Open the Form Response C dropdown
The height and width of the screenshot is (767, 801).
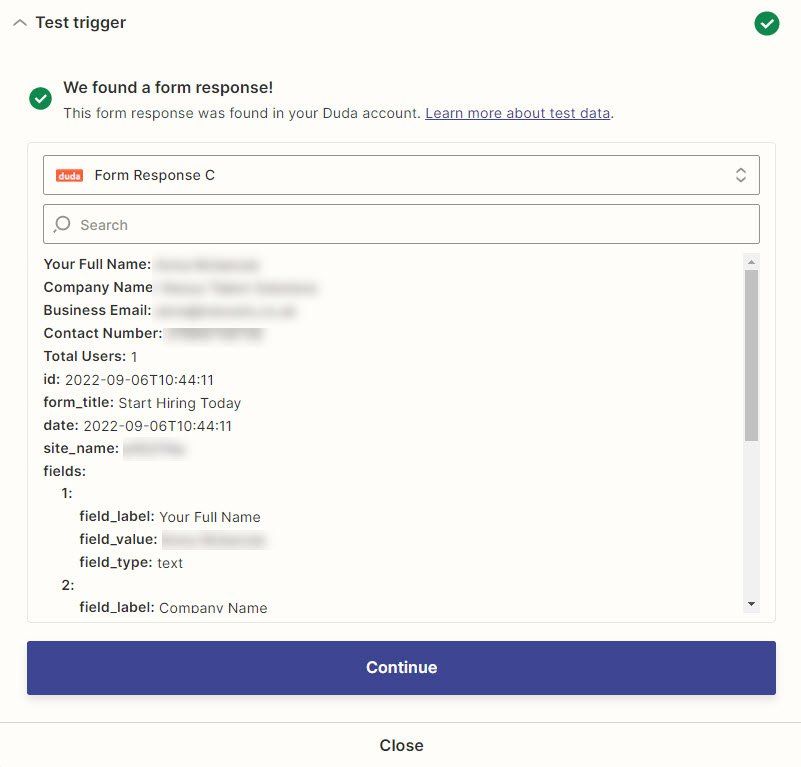pyautogui.click(x=401, y=175)
